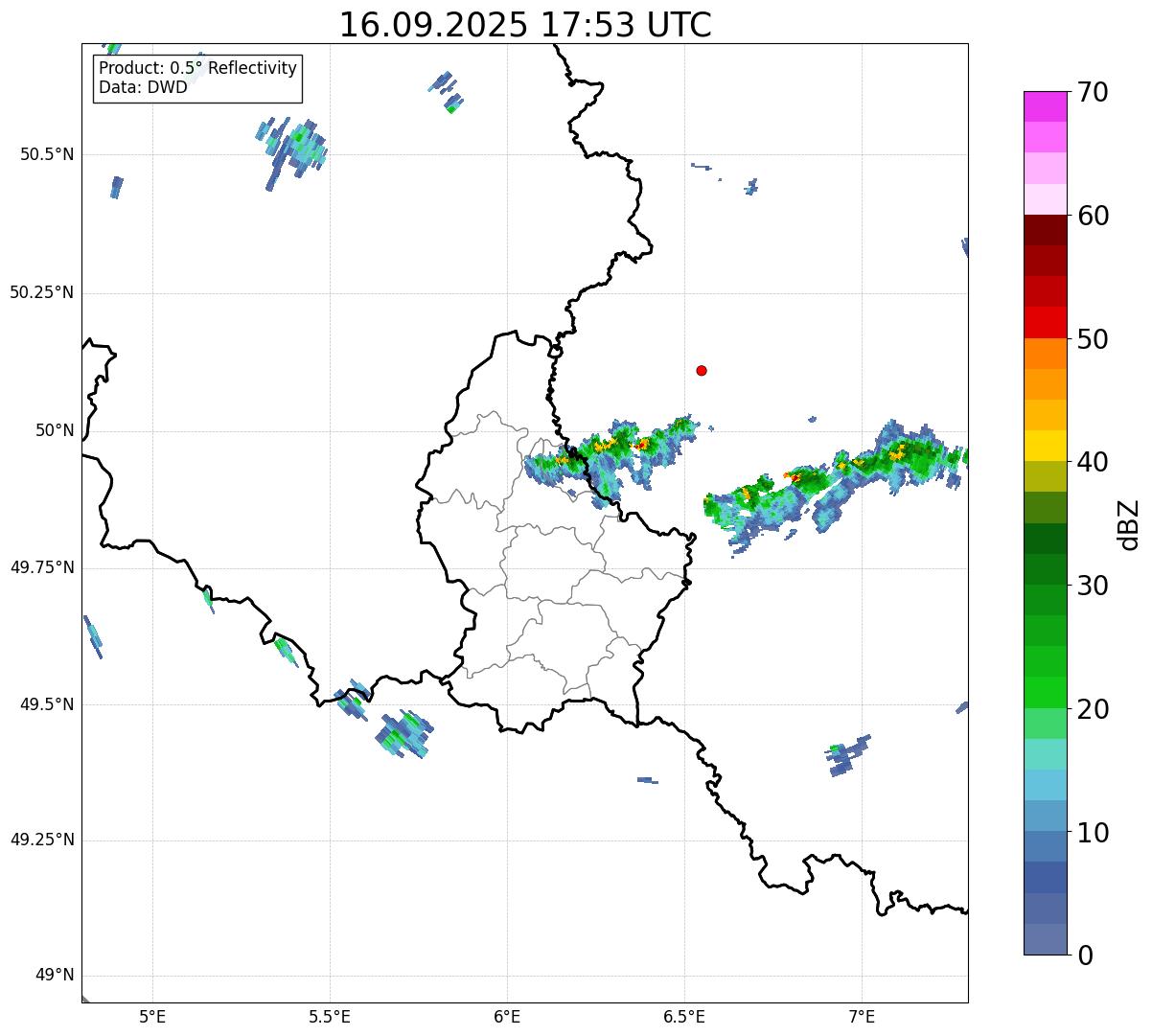The height and width of the screenshot is (1036, 1152).
Task: Click the Product: 0.5° Reflectivity label
Action: pyautogui.click(x=197, y=69)
